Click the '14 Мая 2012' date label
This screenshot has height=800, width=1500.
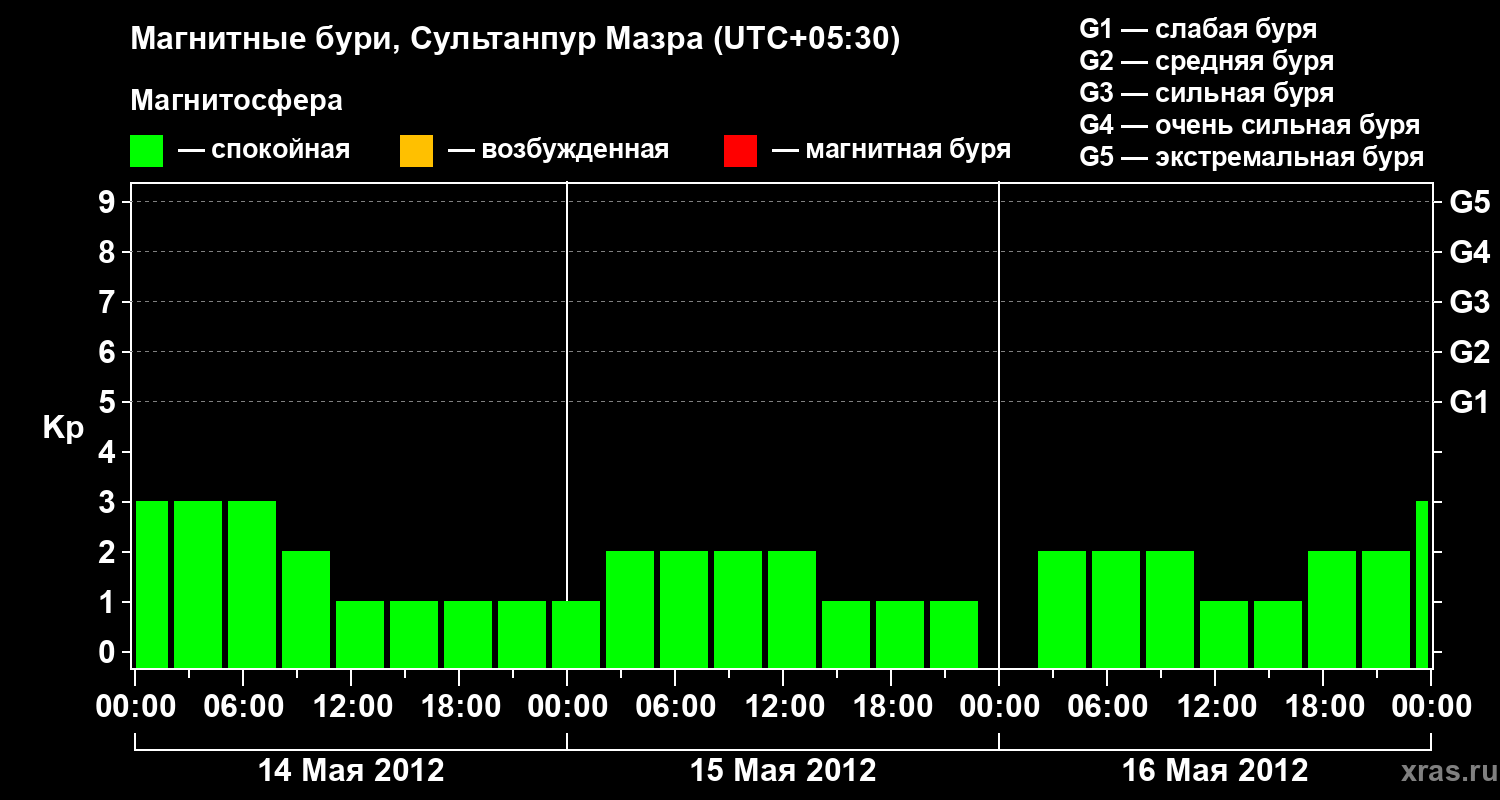[351, 770]
